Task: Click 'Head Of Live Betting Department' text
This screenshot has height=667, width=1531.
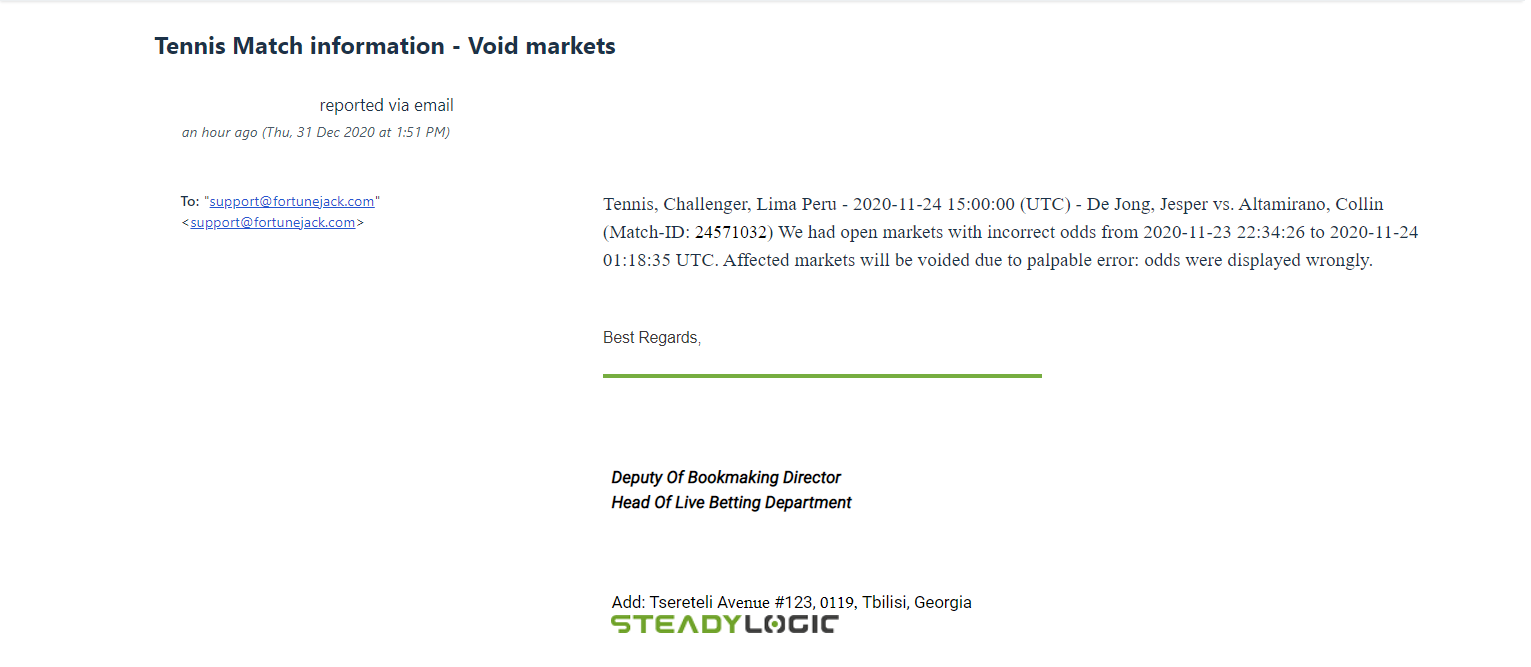Action: pos(731,503)
